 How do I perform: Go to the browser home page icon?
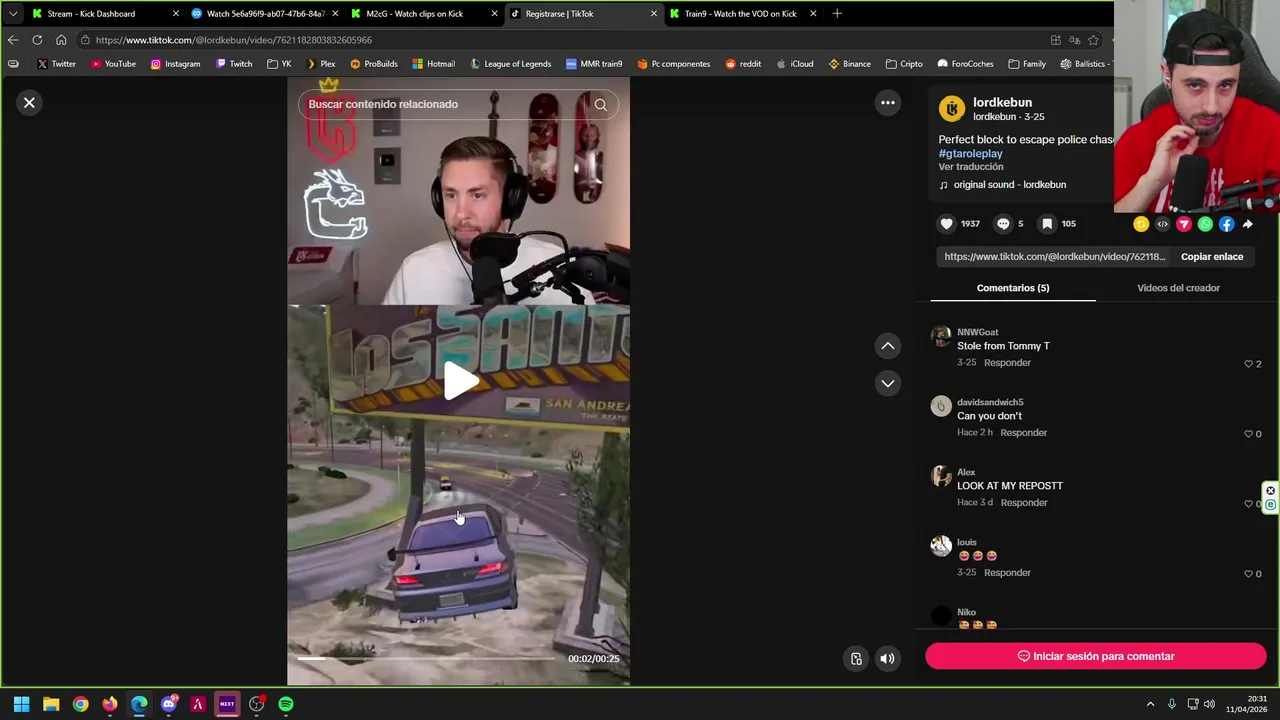pos(61,40)
